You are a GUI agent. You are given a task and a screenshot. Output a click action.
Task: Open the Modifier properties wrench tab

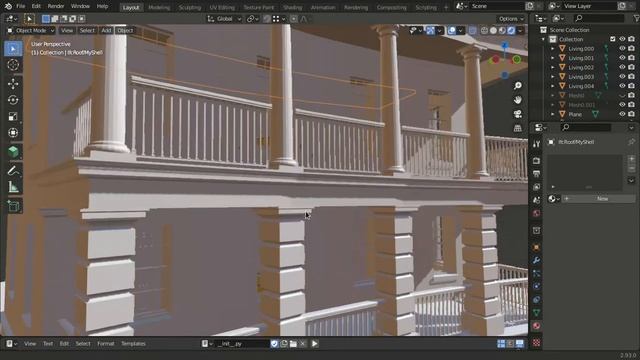(536, 260)
